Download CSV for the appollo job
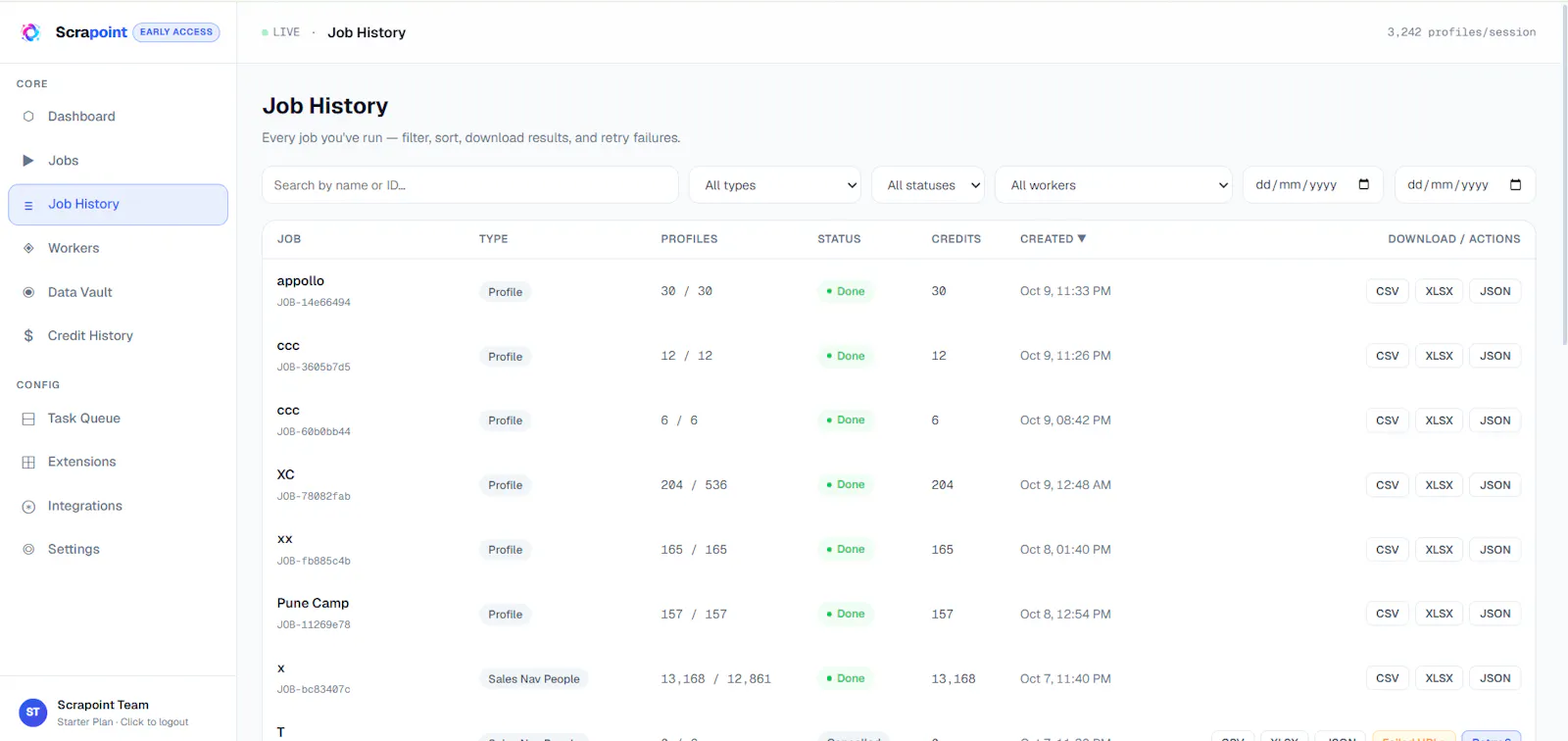The image size is (1568, 741). tap(1388, 291)
